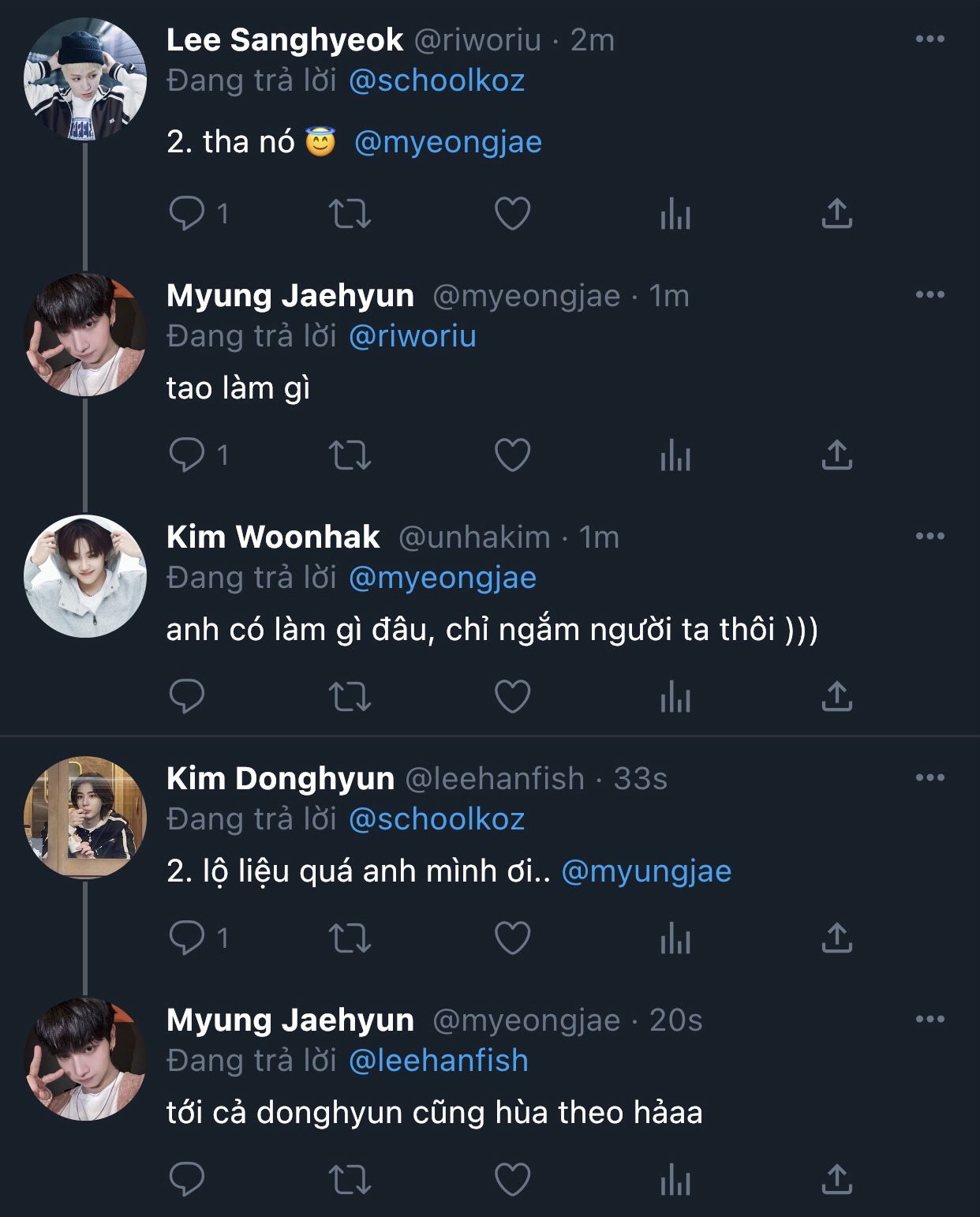The height and width of the screenshot is (1217, 980).
Task: Retweet Kim Woonhak's reply
Action: point(350,697)
